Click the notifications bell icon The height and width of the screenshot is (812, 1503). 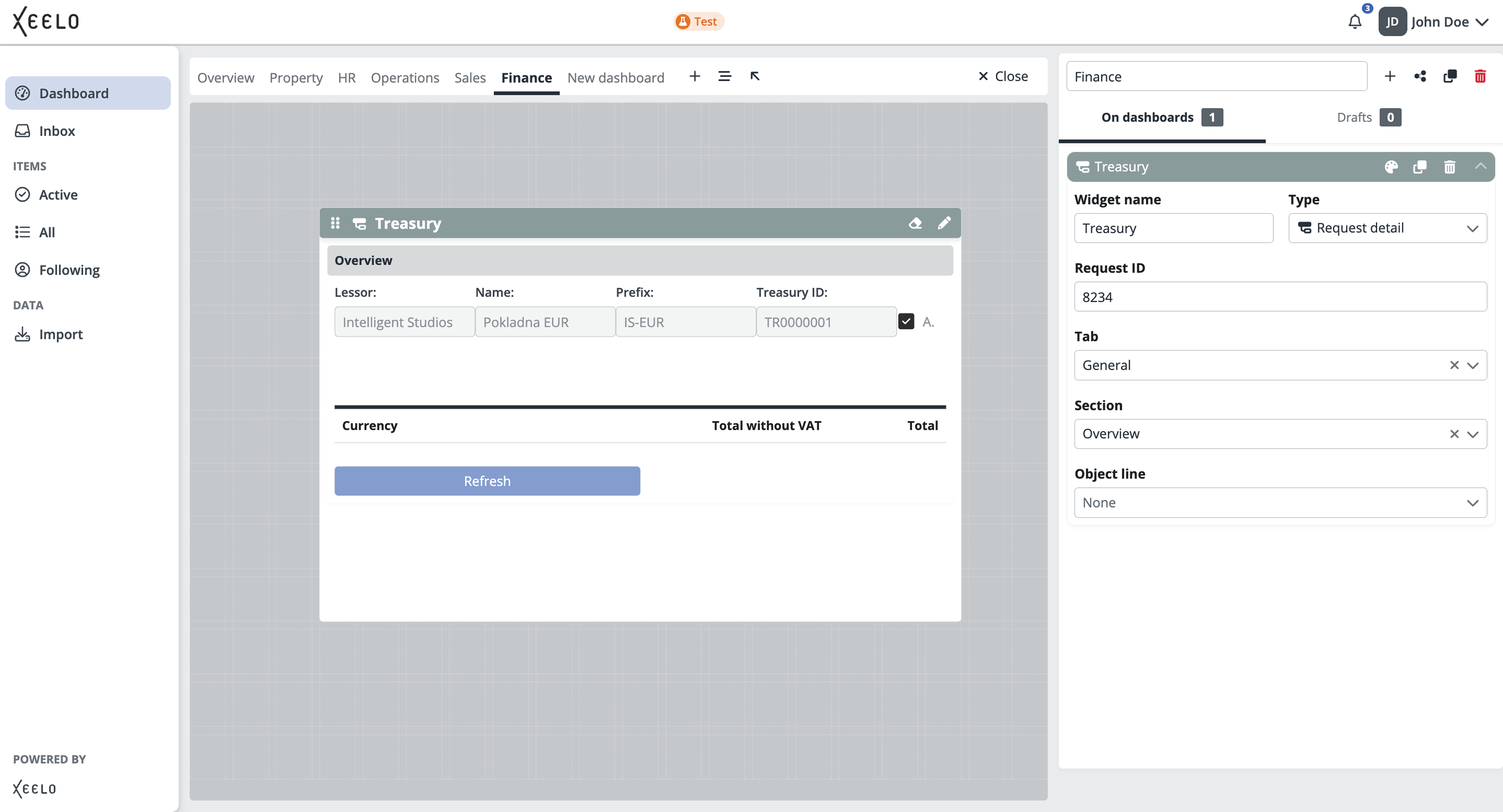[x=1354, y=22]
